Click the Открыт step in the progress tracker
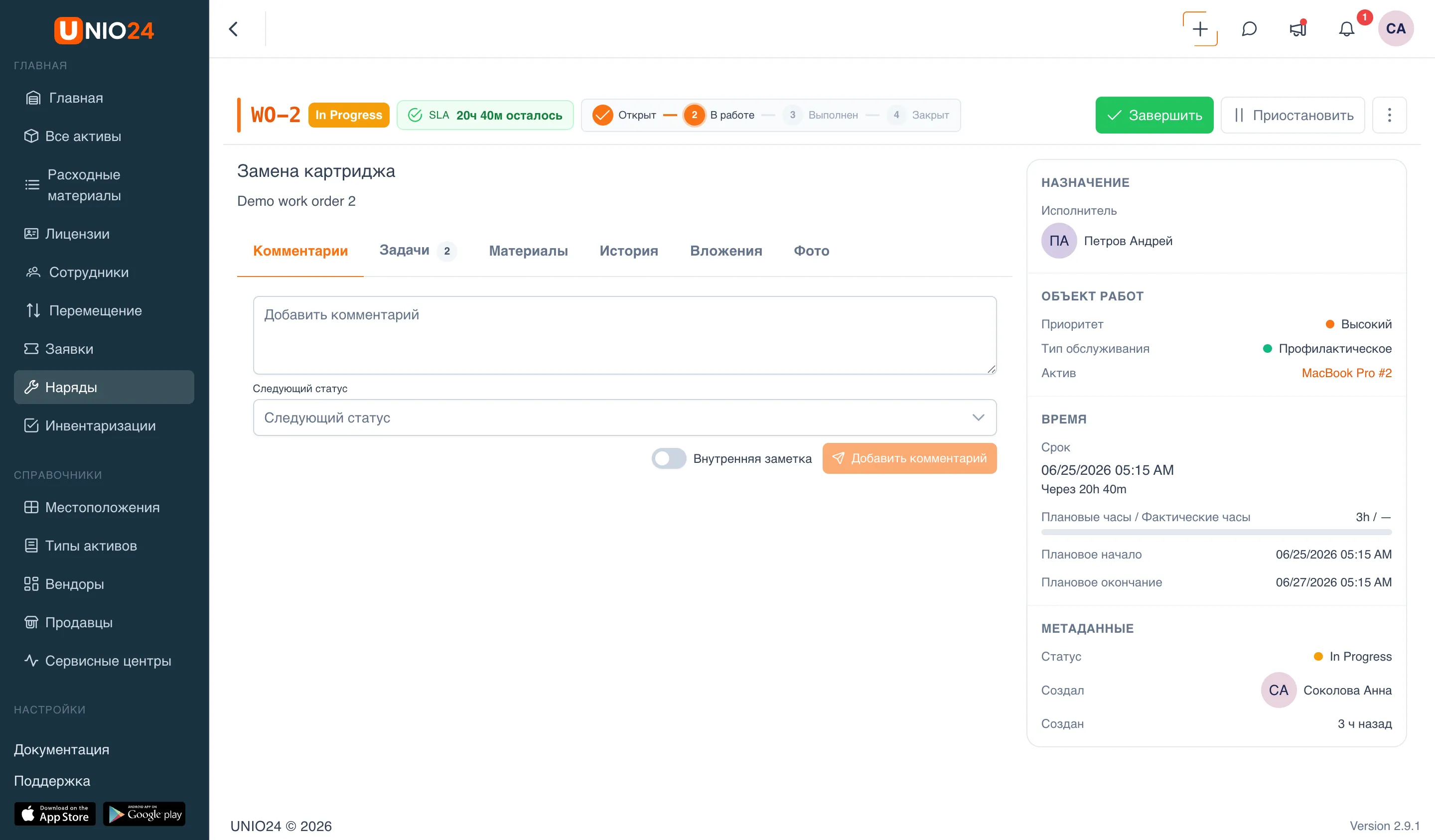 [x=624, y=115]
